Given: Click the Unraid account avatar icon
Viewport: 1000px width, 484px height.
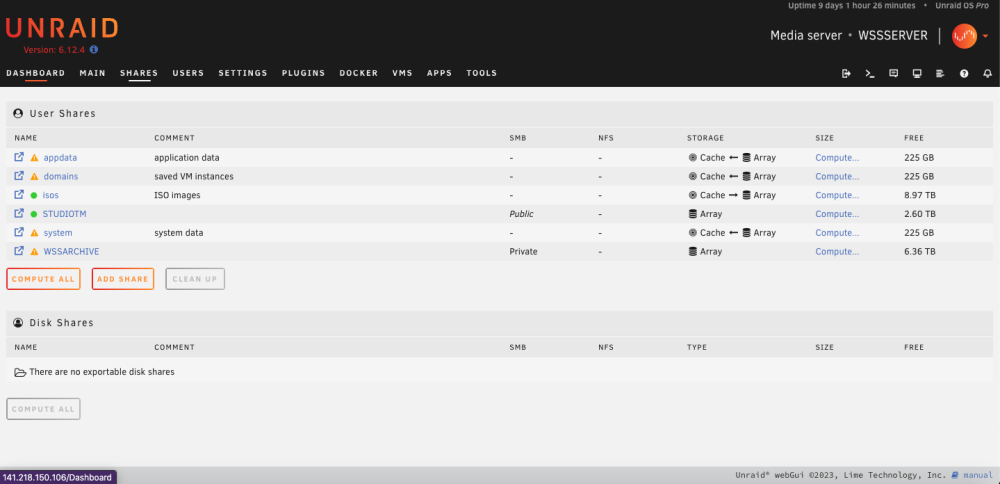Looking at the screenshot, I should 964,36.
